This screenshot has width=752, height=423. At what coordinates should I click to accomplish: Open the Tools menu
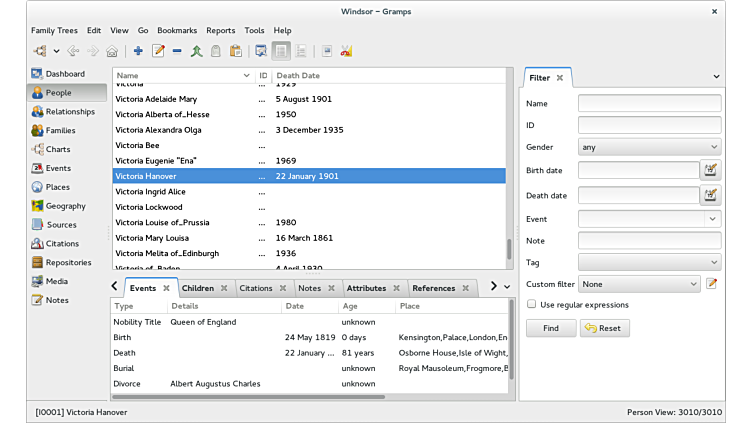254,30
